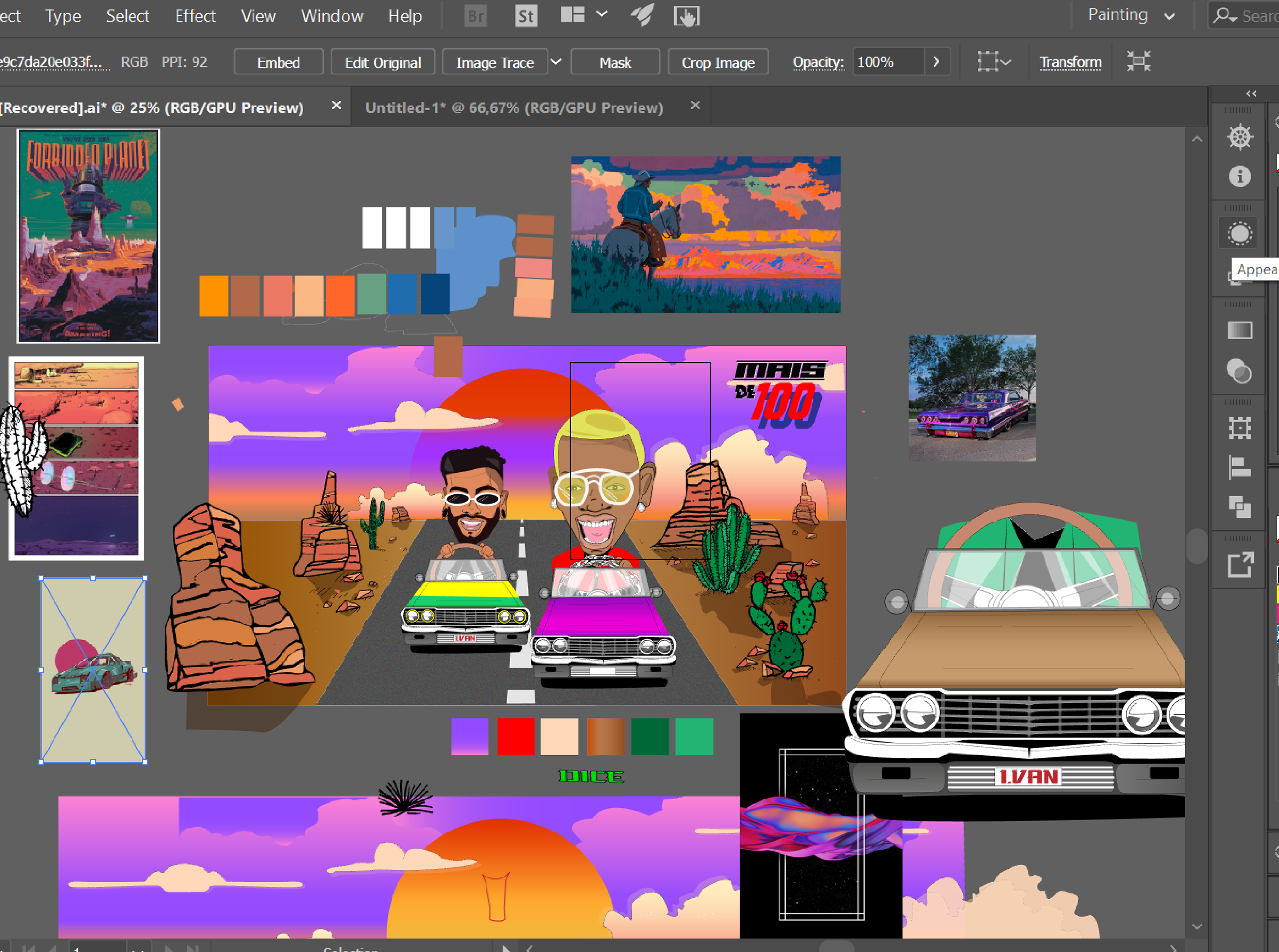Select the teal race car image with handles
Viewport: 1279px width, 952px height.
[93, 670]
